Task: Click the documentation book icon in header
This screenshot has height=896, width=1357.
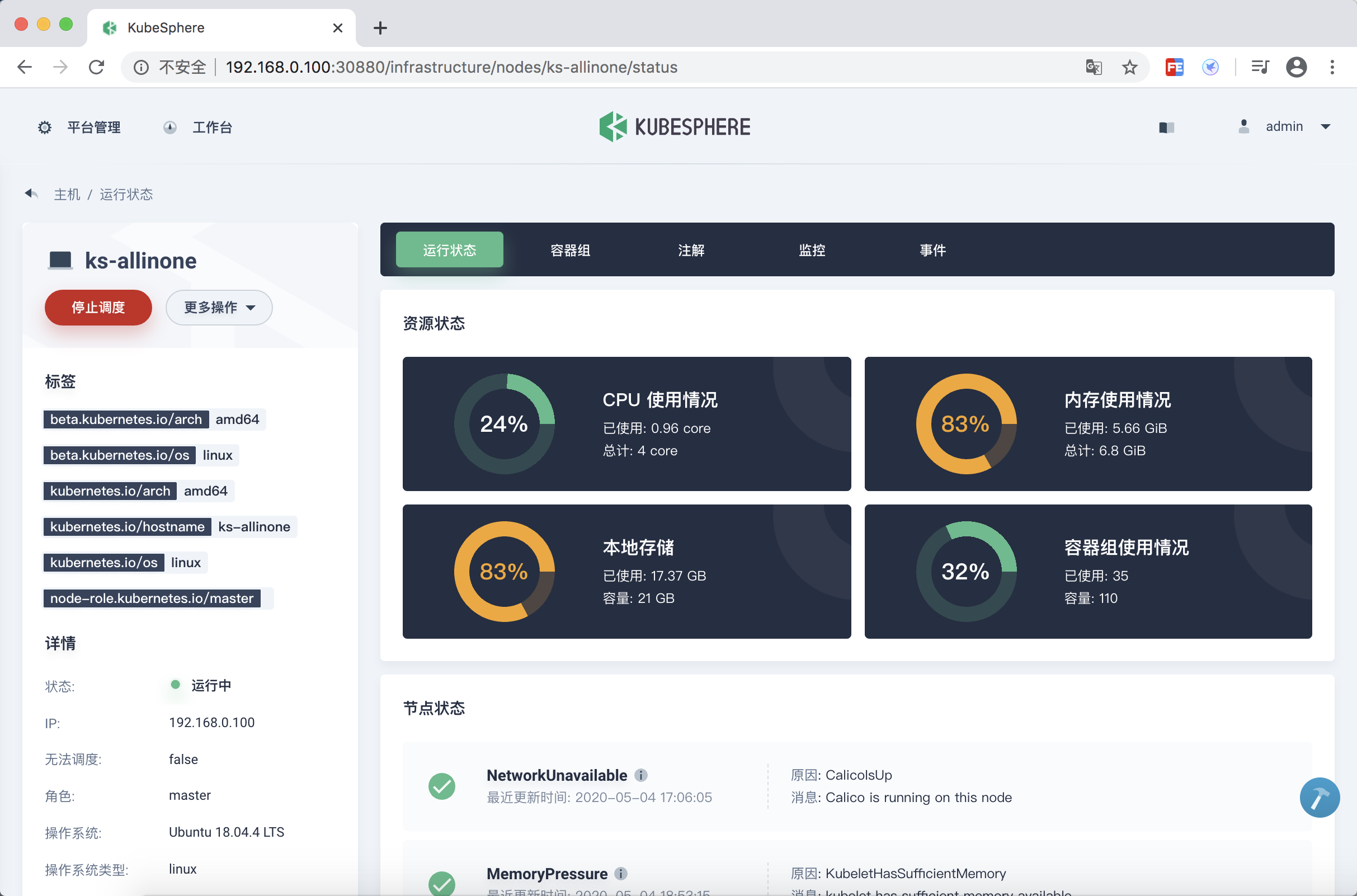Action: [1166, 128]
